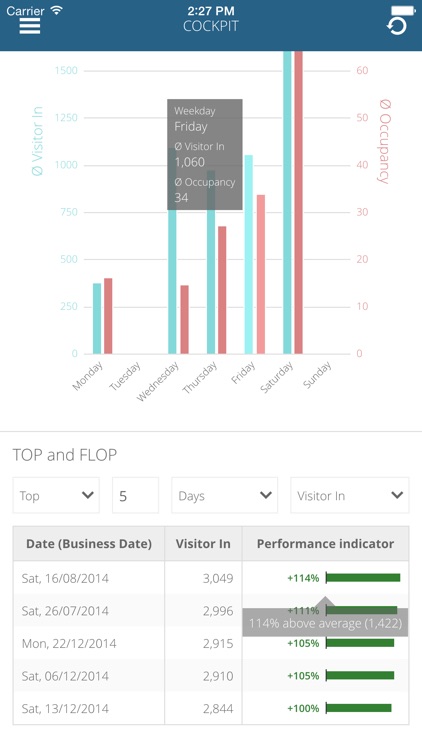Sort by Visitor In column header
The height and width of the screenshot is (750, 422).
203,543
